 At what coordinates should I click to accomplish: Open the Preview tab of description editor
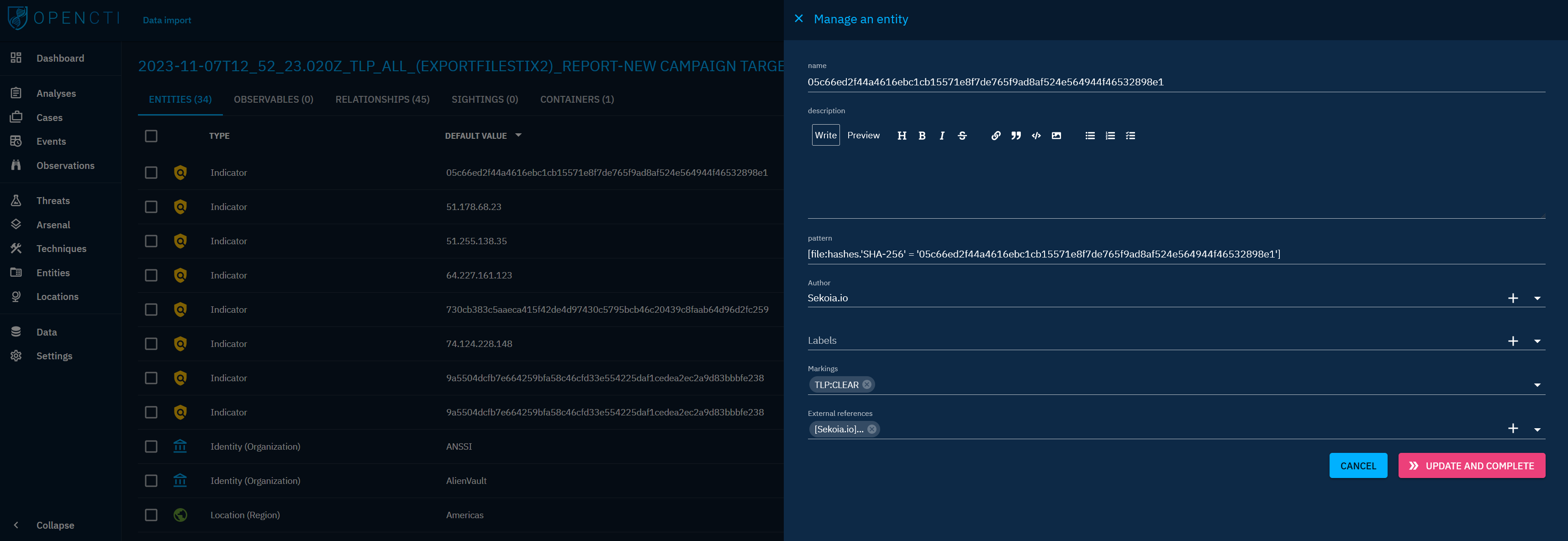pyautogui.click(x=862, y=135)
